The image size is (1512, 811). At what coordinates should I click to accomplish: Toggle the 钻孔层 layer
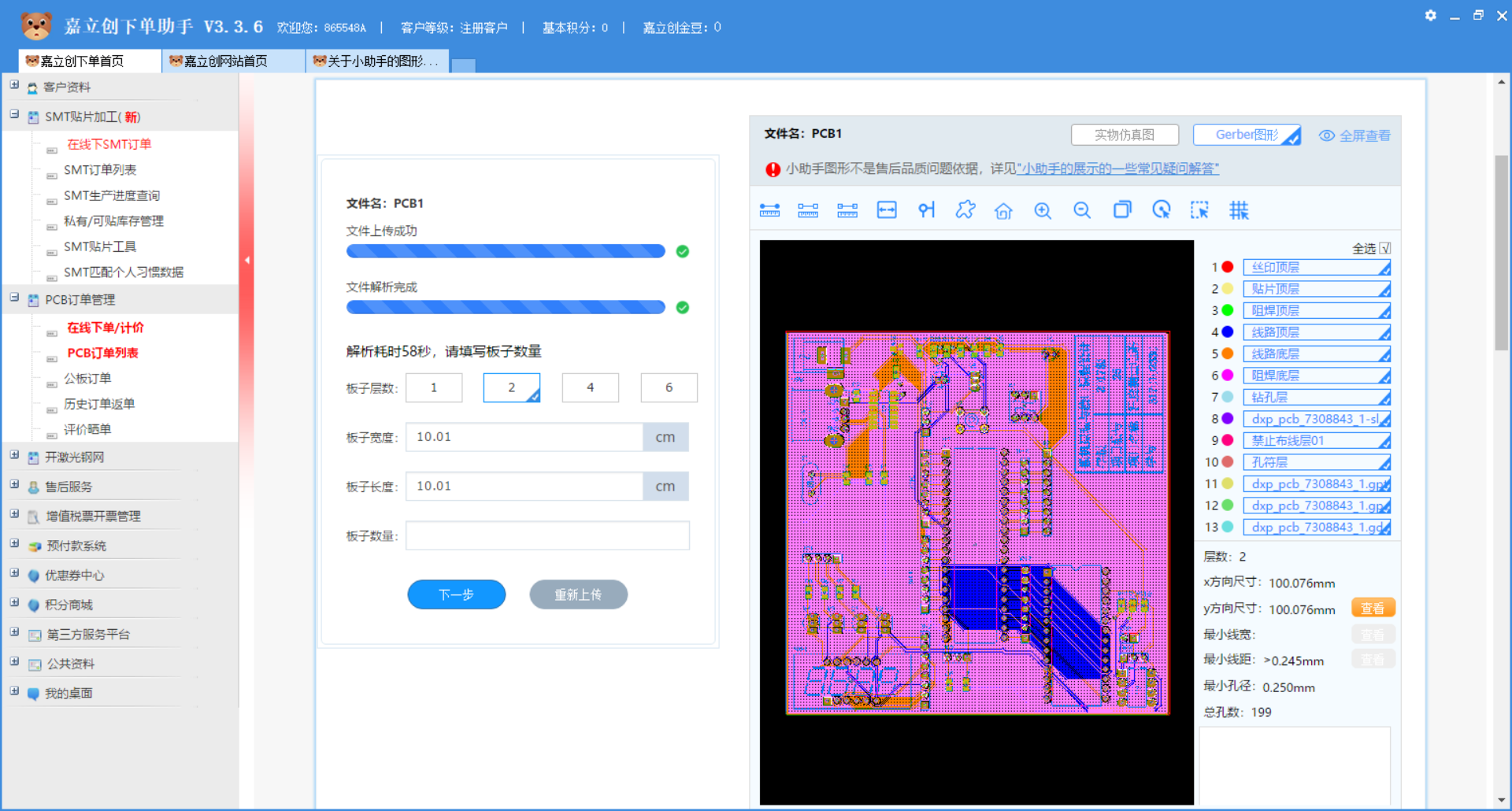(x=1316, y=398)
